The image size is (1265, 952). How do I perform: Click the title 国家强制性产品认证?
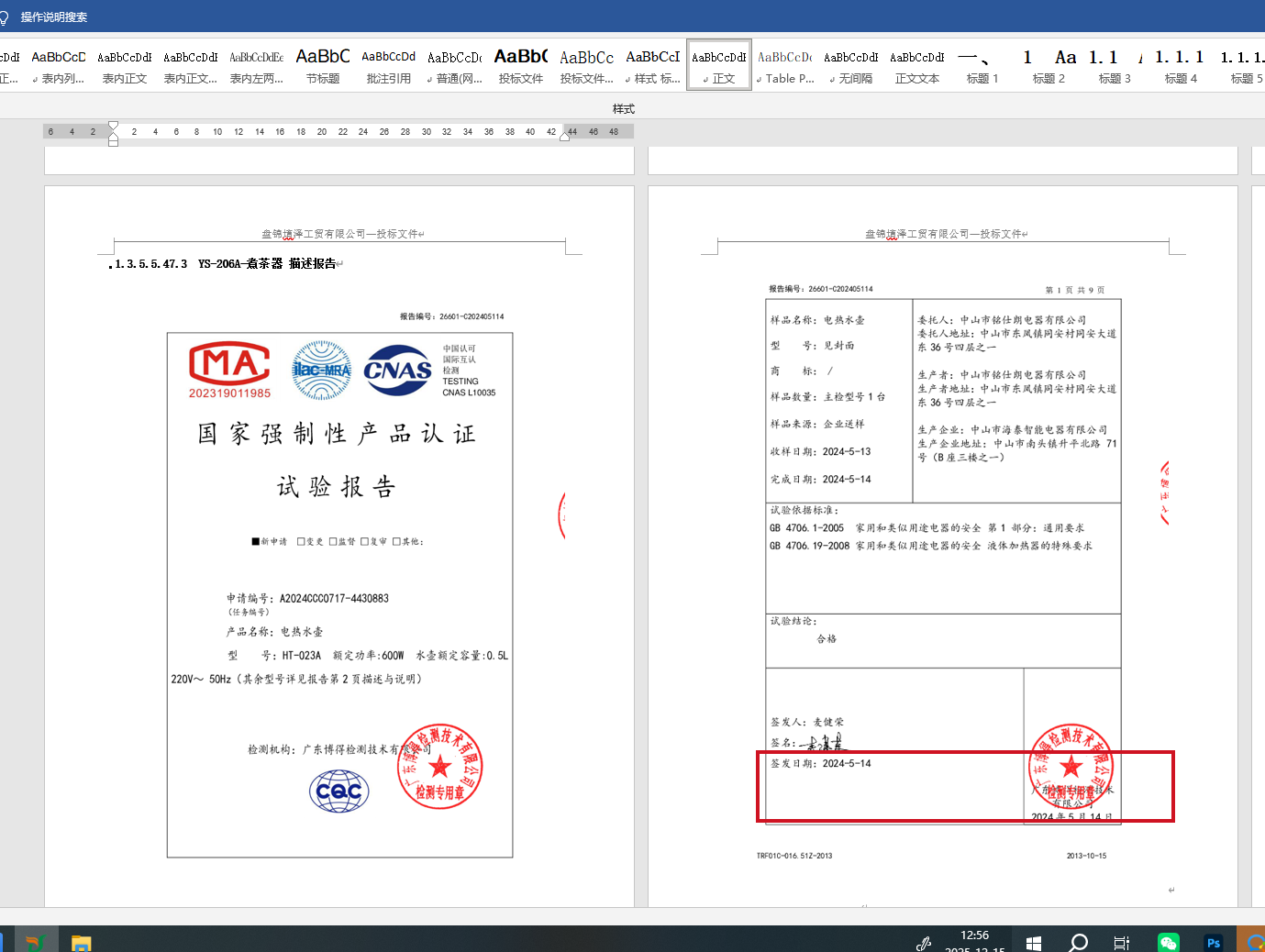tap(337, 433)
